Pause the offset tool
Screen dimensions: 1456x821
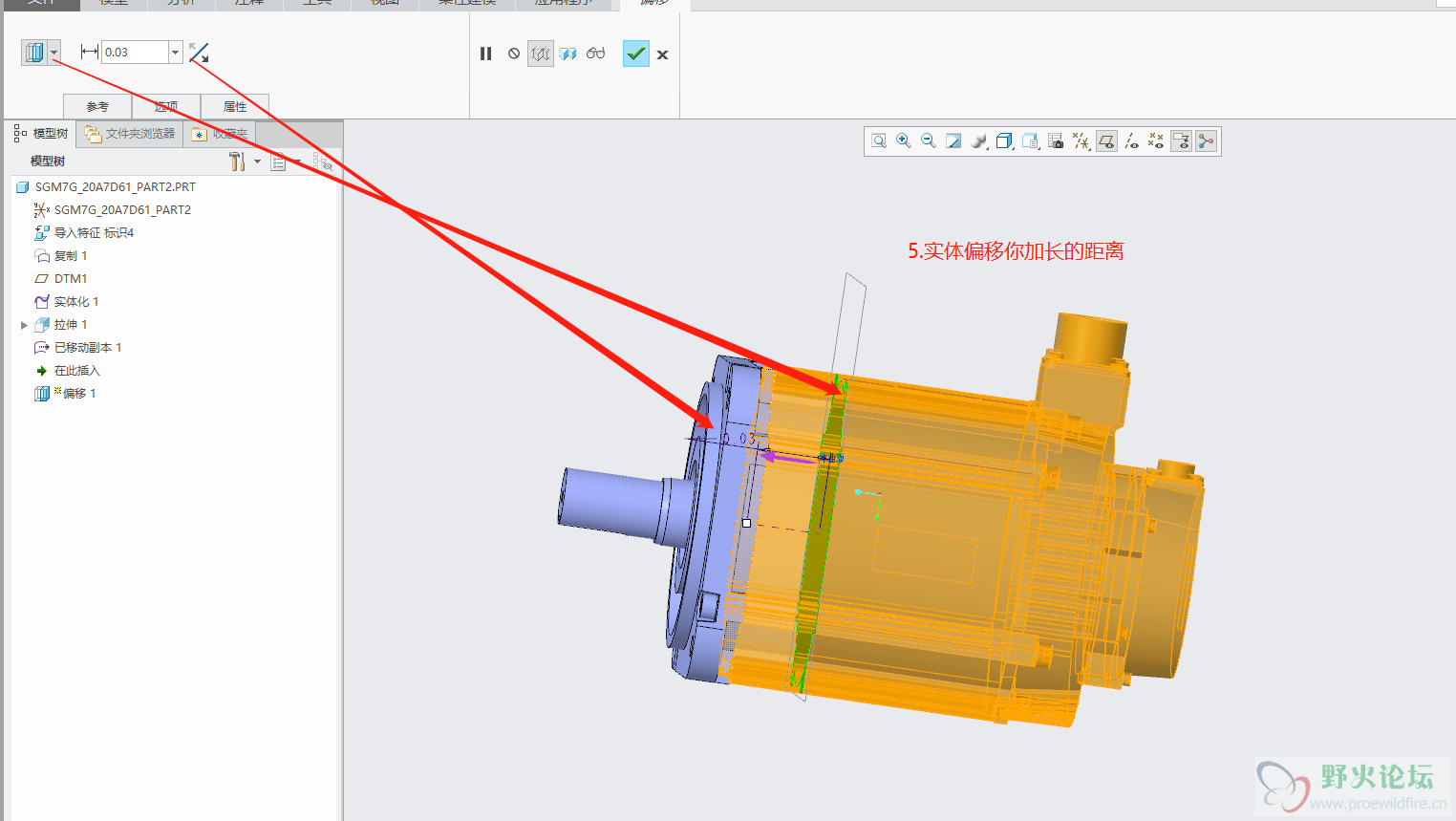(x=485, y=54)
